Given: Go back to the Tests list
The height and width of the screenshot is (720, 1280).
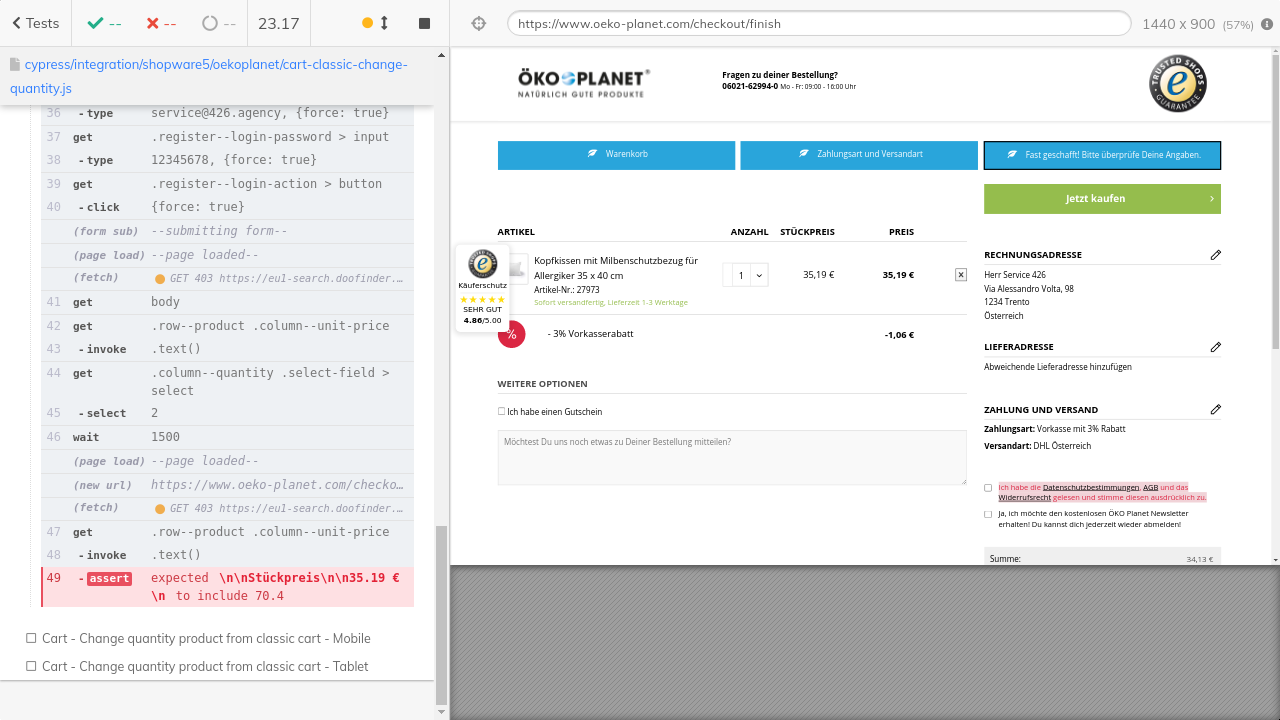Looking at the screenshot, I should pos(35,23).
